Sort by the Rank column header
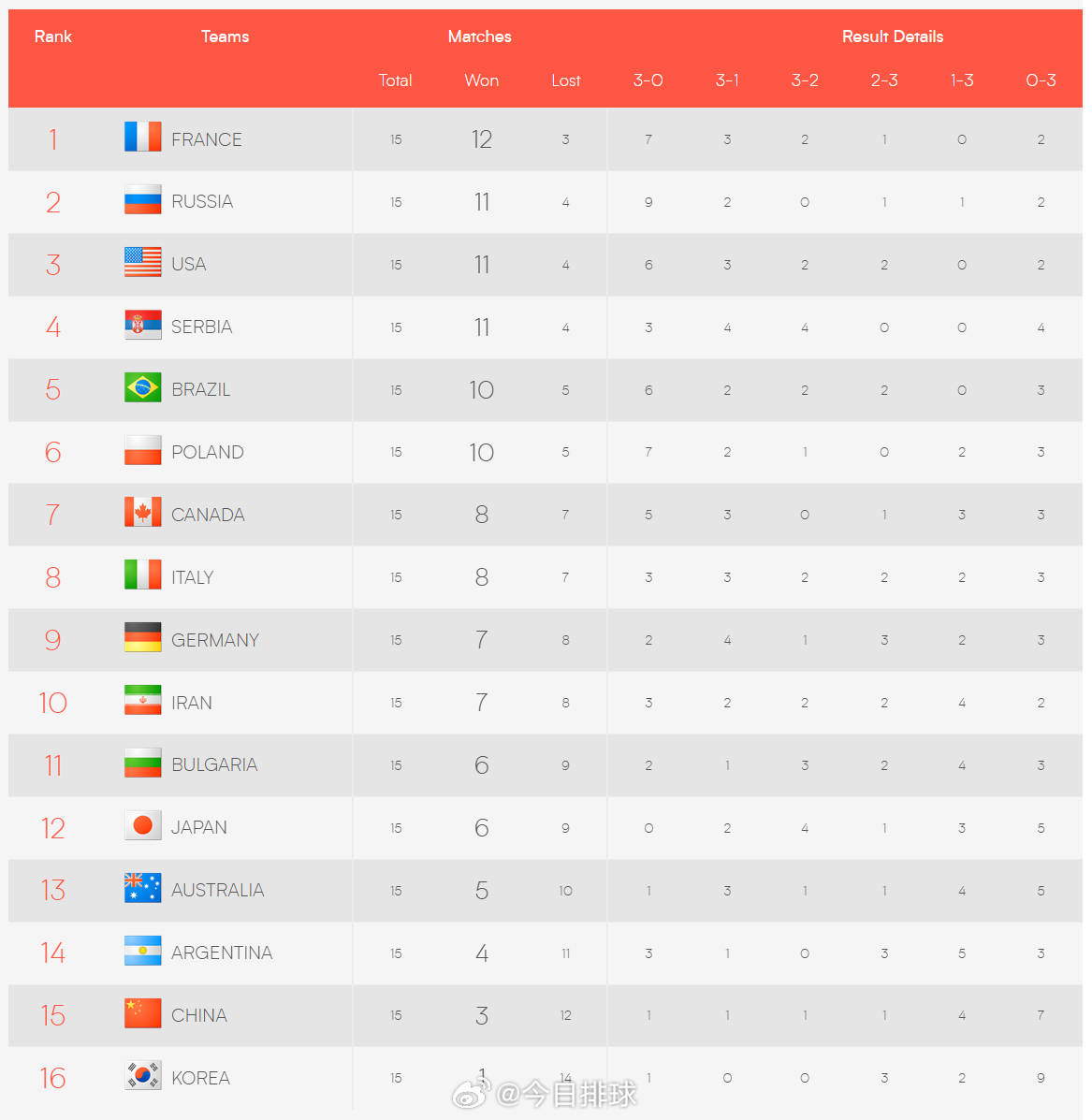This screenshot has width=1092, height=1120. [x=52, y=36]
